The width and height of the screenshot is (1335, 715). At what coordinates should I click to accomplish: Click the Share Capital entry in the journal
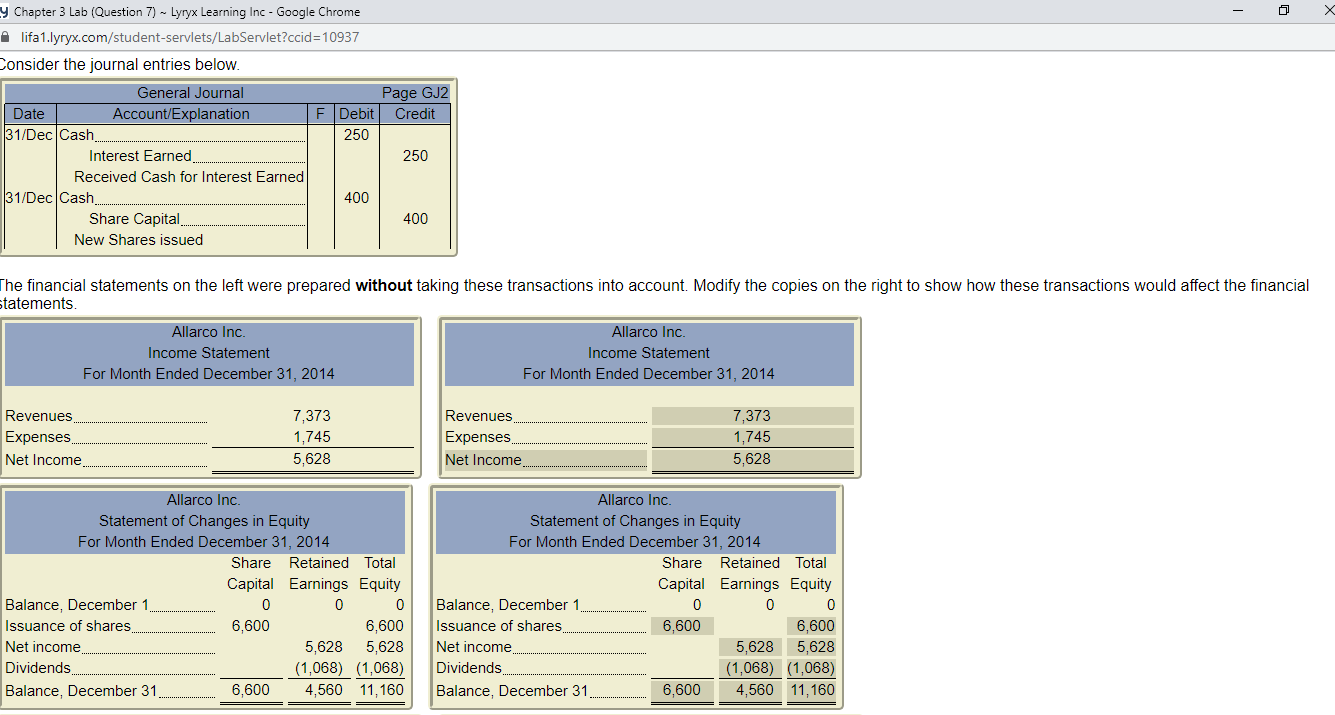point(134,218)
